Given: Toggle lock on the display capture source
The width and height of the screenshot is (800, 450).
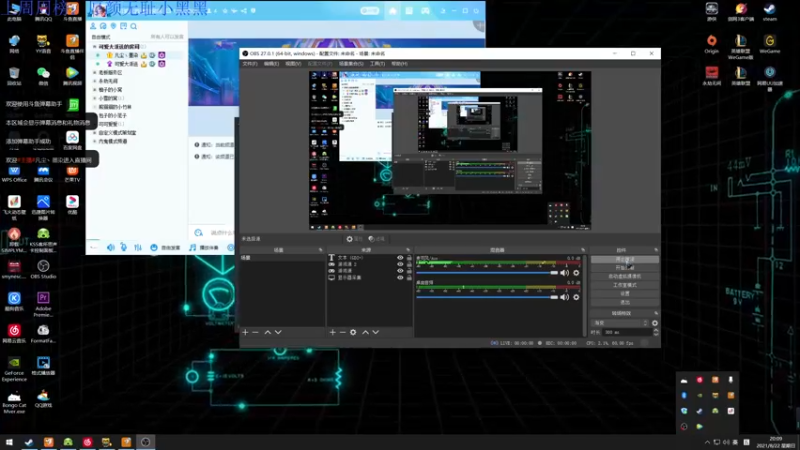Looking at the screenshot, I should coord(409,278).
